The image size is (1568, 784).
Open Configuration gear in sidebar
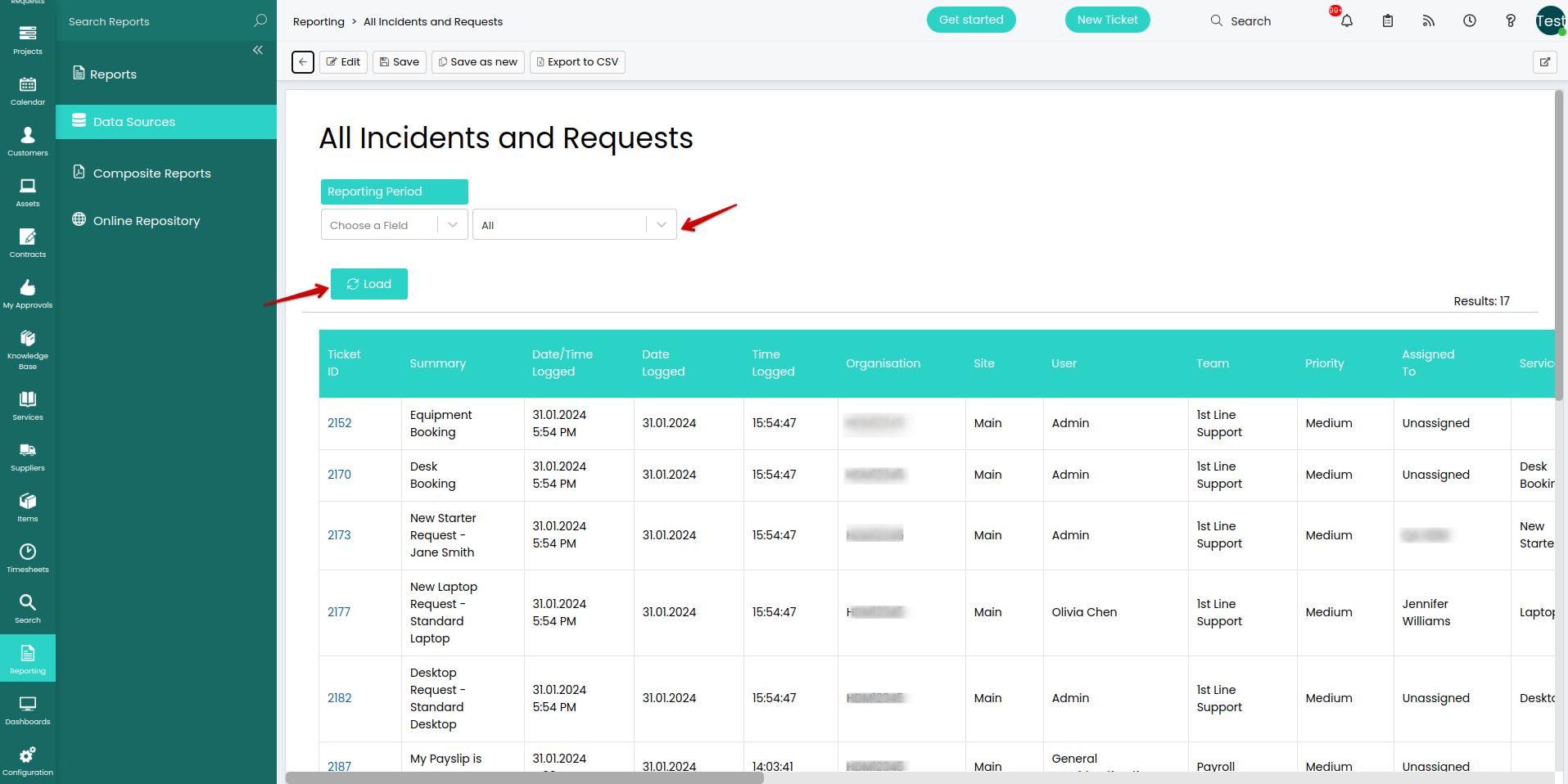tap(28, 760)
